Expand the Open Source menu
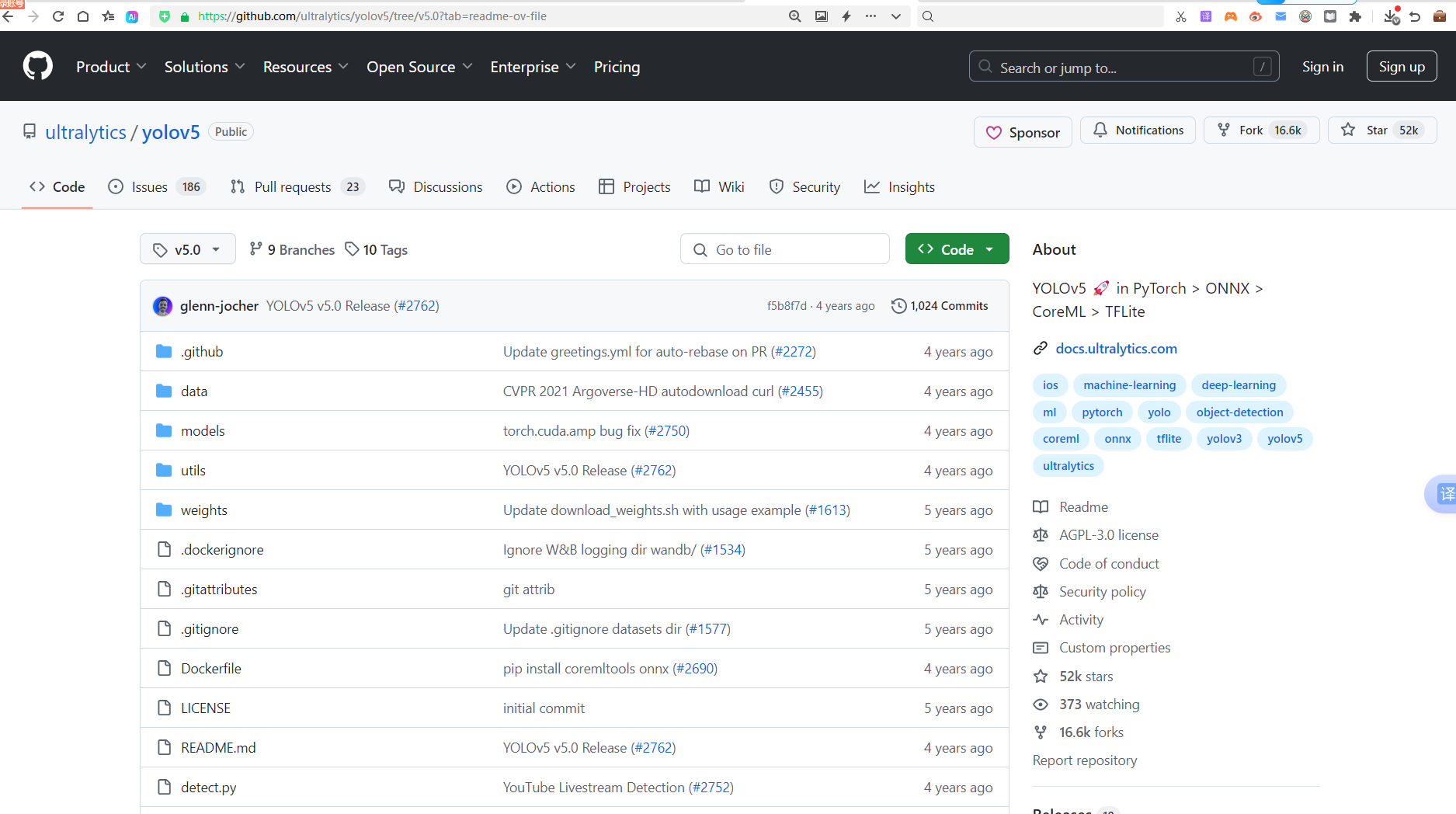1456x814 pixels. 419,67
